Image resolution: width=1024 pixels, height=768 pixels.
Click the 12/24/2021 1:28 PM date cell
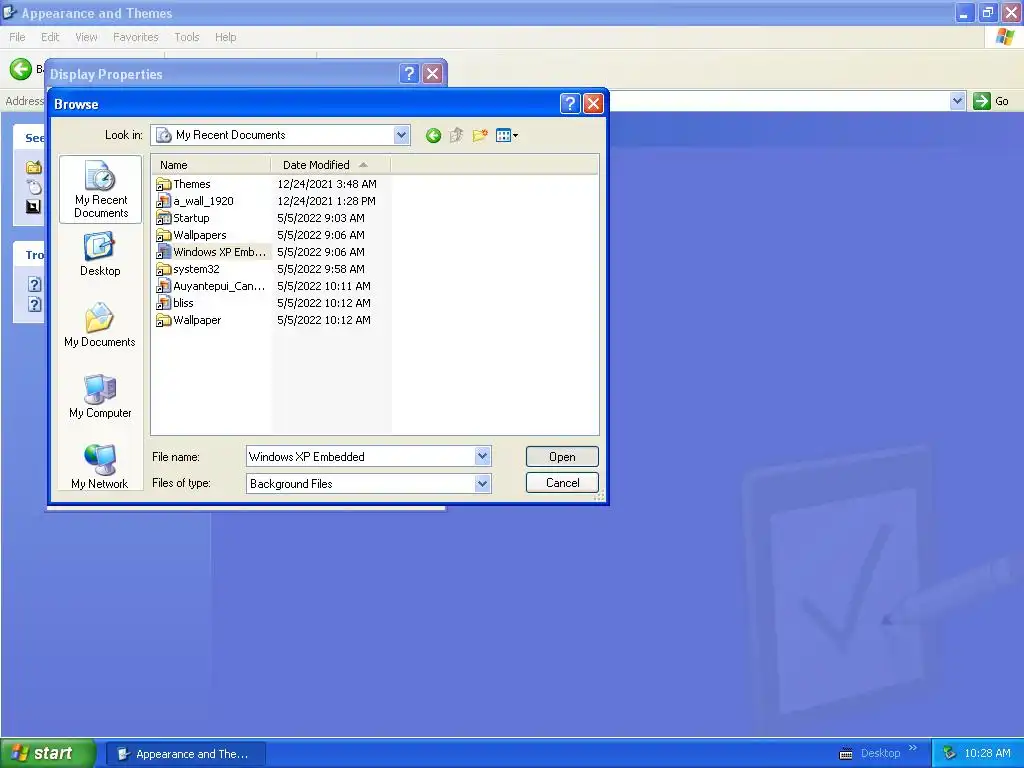pyautogui.click(x=326, y=201)
